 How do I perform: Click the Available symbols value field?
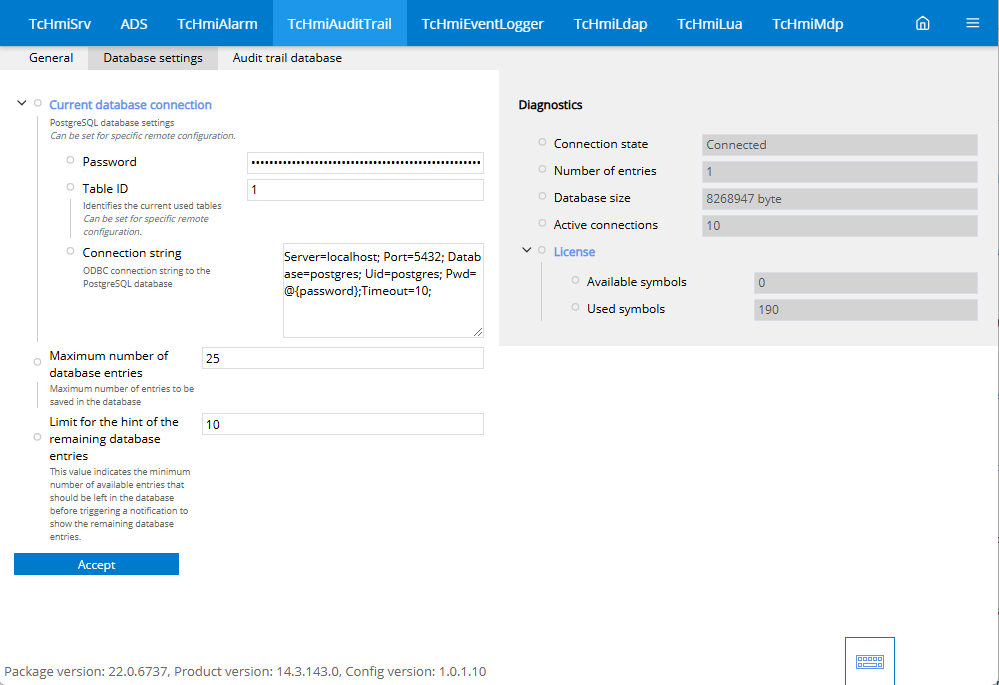click(866, 283)
